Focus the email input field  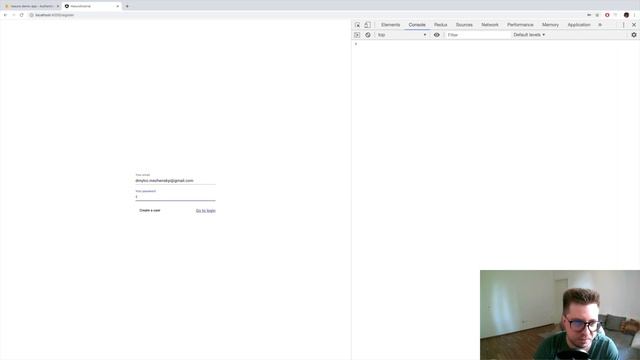tap(176, 180)
